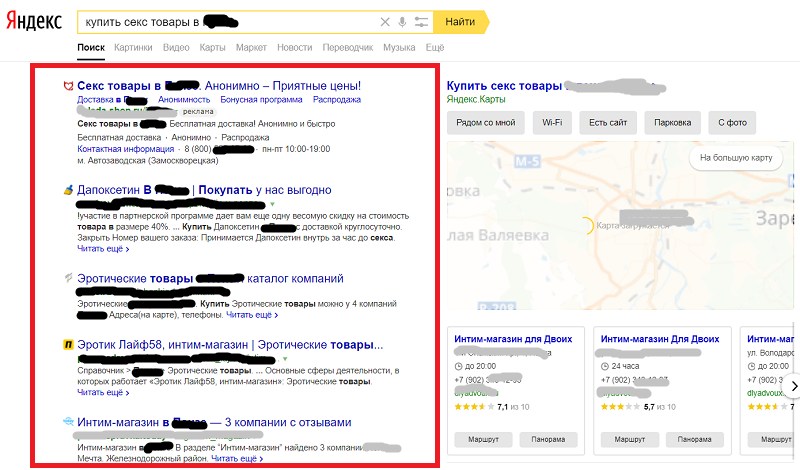The width and height of the screenshot is (800, 470).
Task: Click the Найти search button
Action: point(460,22)
